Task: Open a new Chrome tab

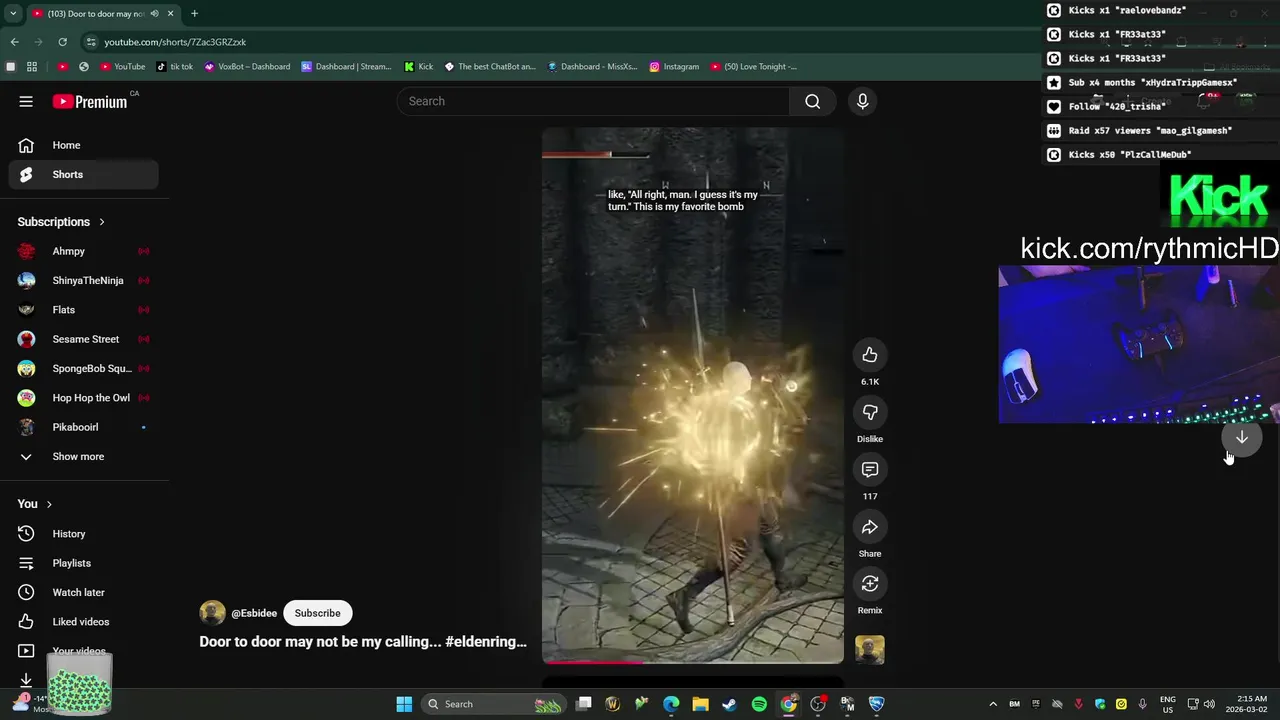Action: [194, 14]
